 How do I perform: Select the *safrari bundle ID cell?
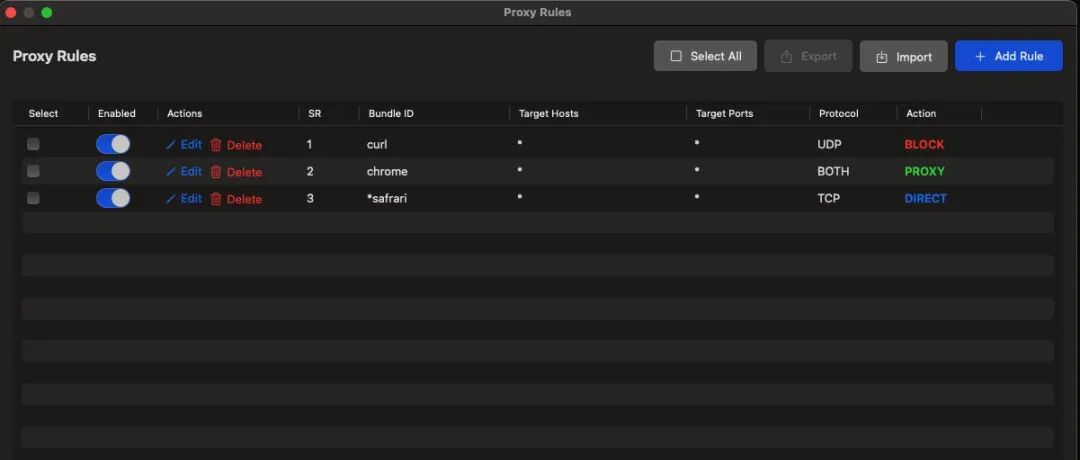[x=386, y=198]
